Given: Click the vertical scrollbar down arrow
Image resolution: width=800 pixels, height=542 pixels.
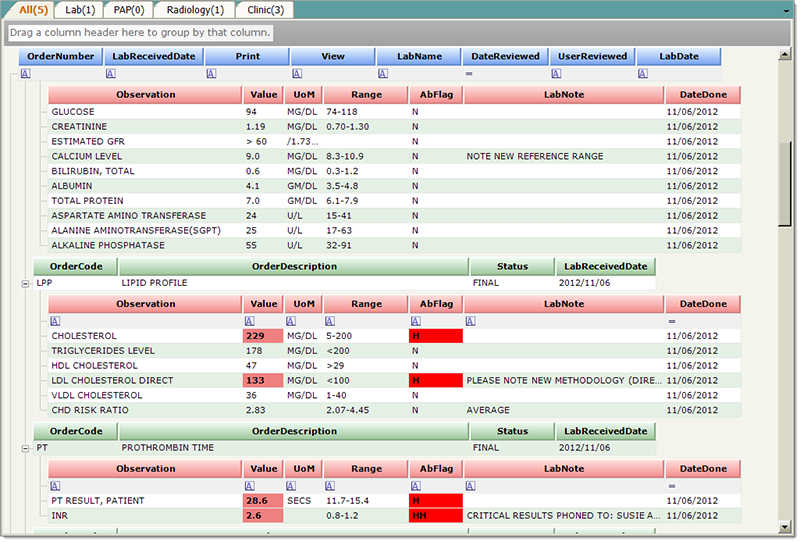Looking at the screenshot, I should [785, 527].
